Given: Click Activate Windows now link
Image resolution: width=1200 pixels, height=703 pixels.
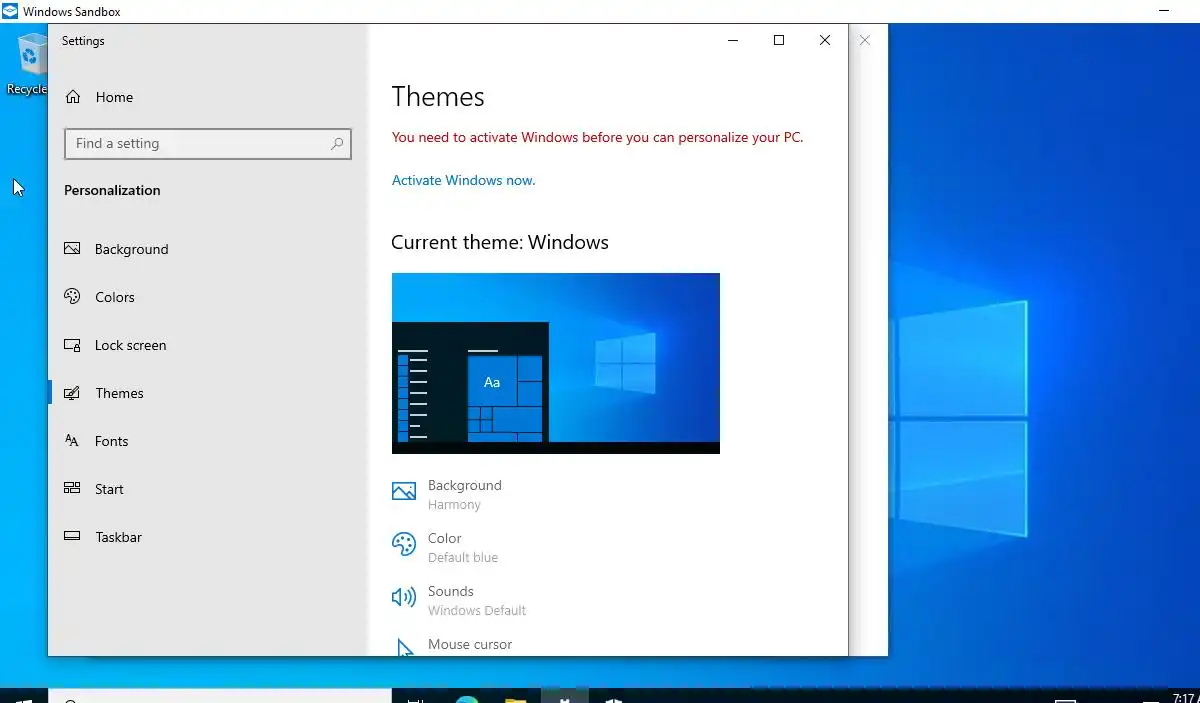Looking at the screenshot, I should tap(463, 180).
